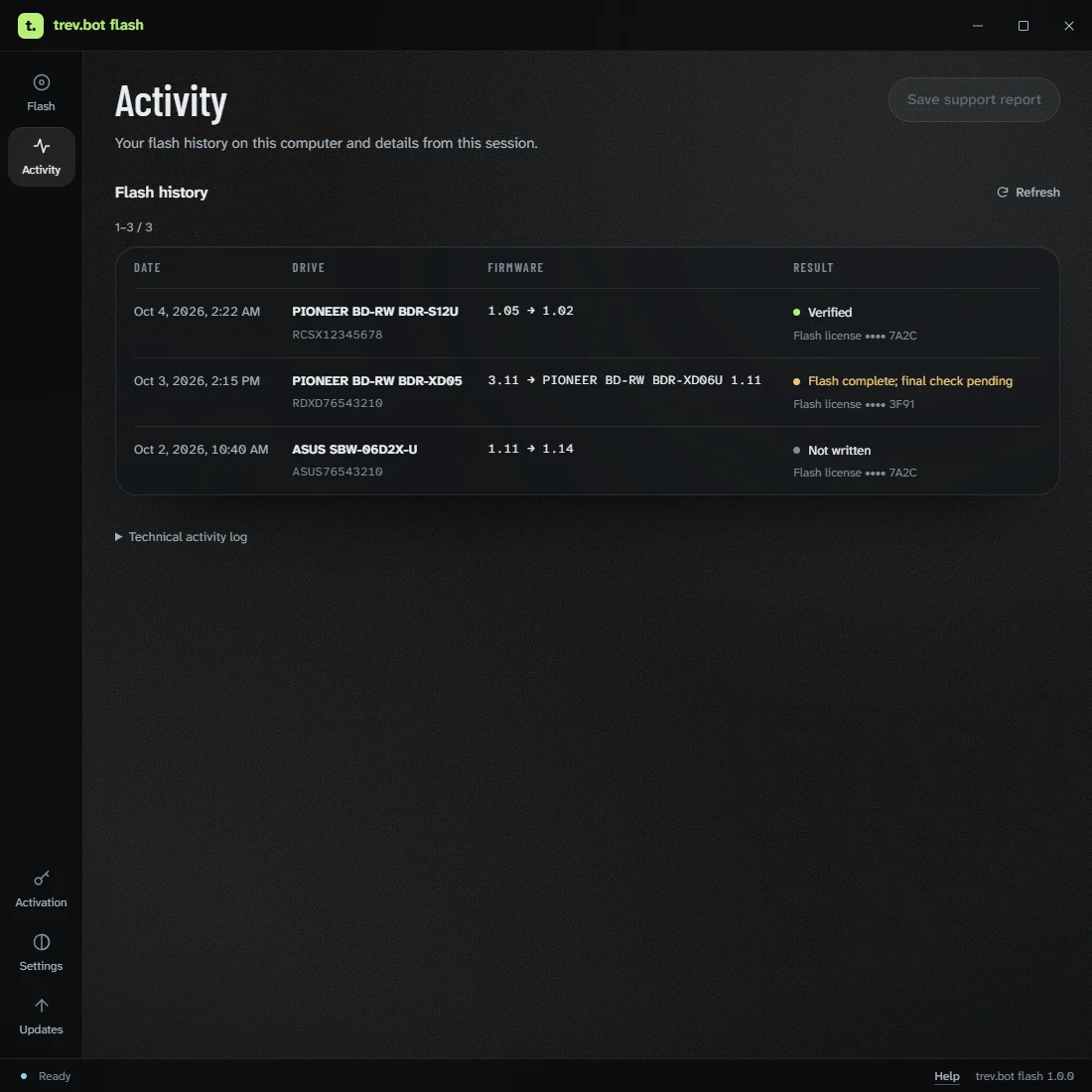
Task: Select Oct 4, 2026, 2:22 AM date
Action: click(x=198, y=312)
